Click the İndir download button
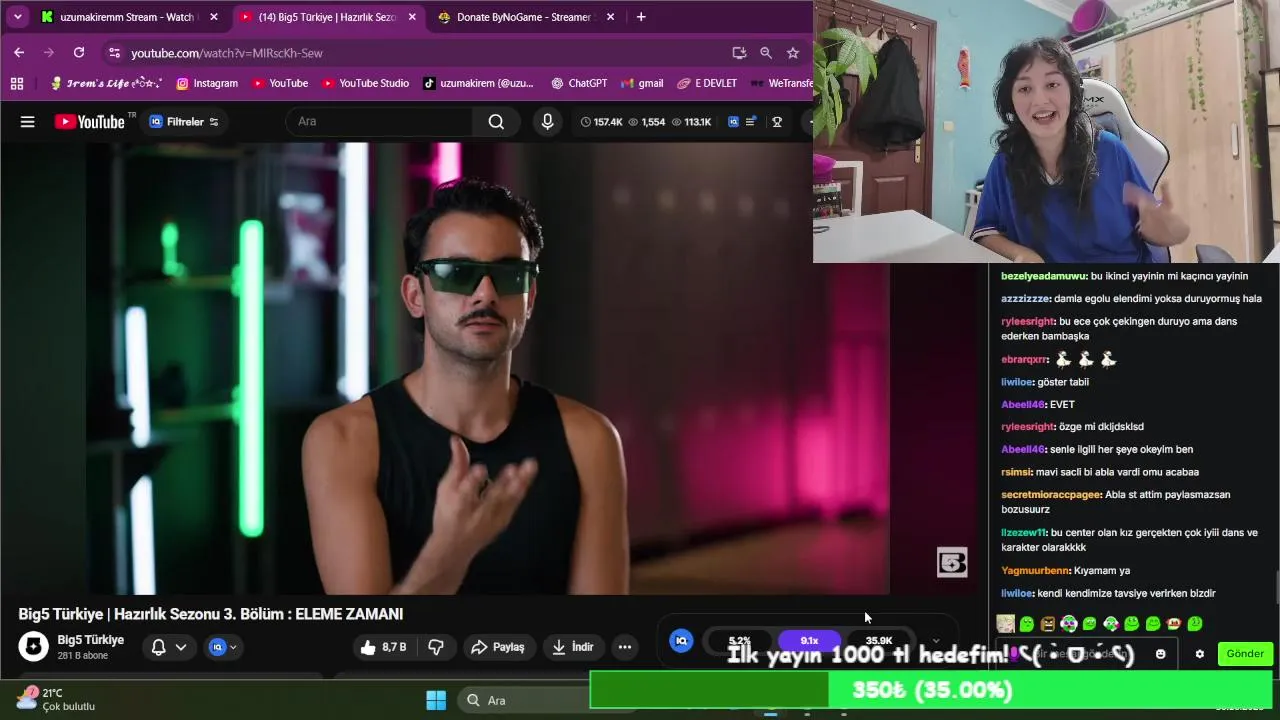Viewport: 1280px width, 720px height. (x=573, y=647)
